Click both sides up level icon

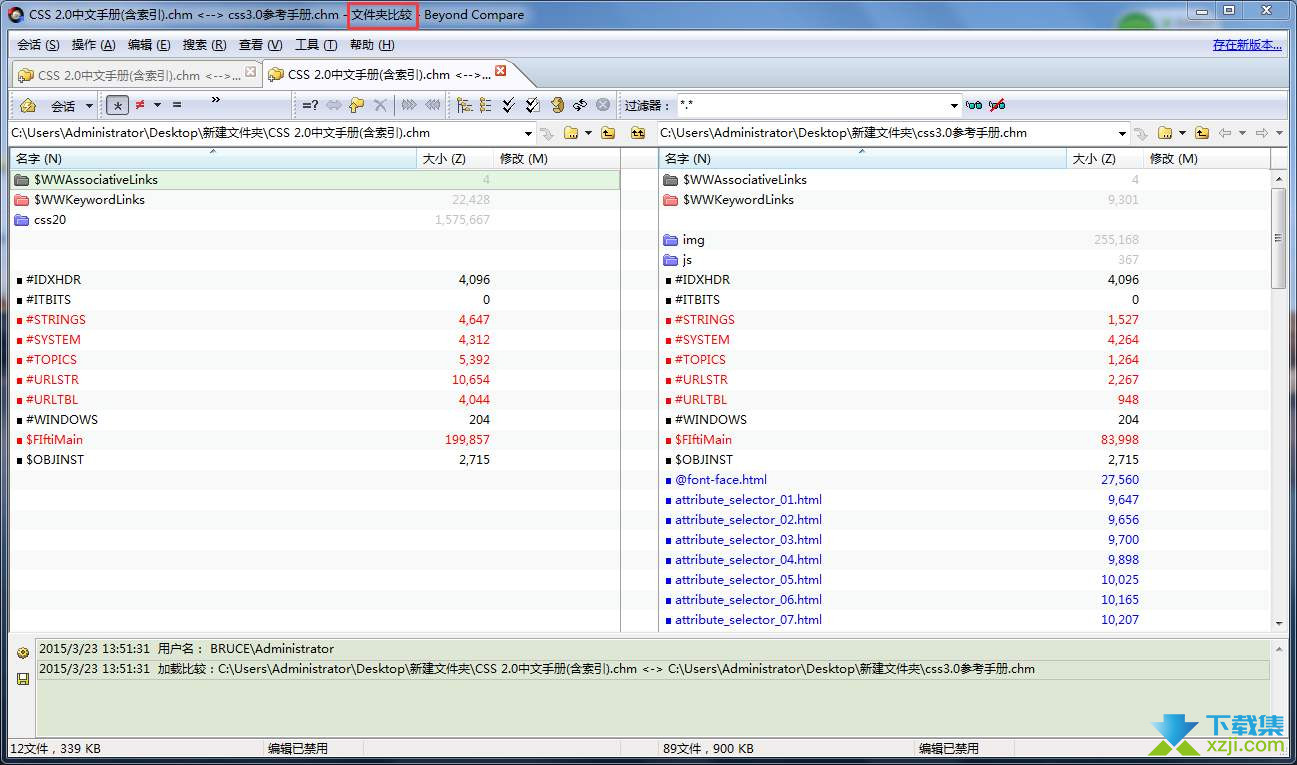tap(638, 133)
